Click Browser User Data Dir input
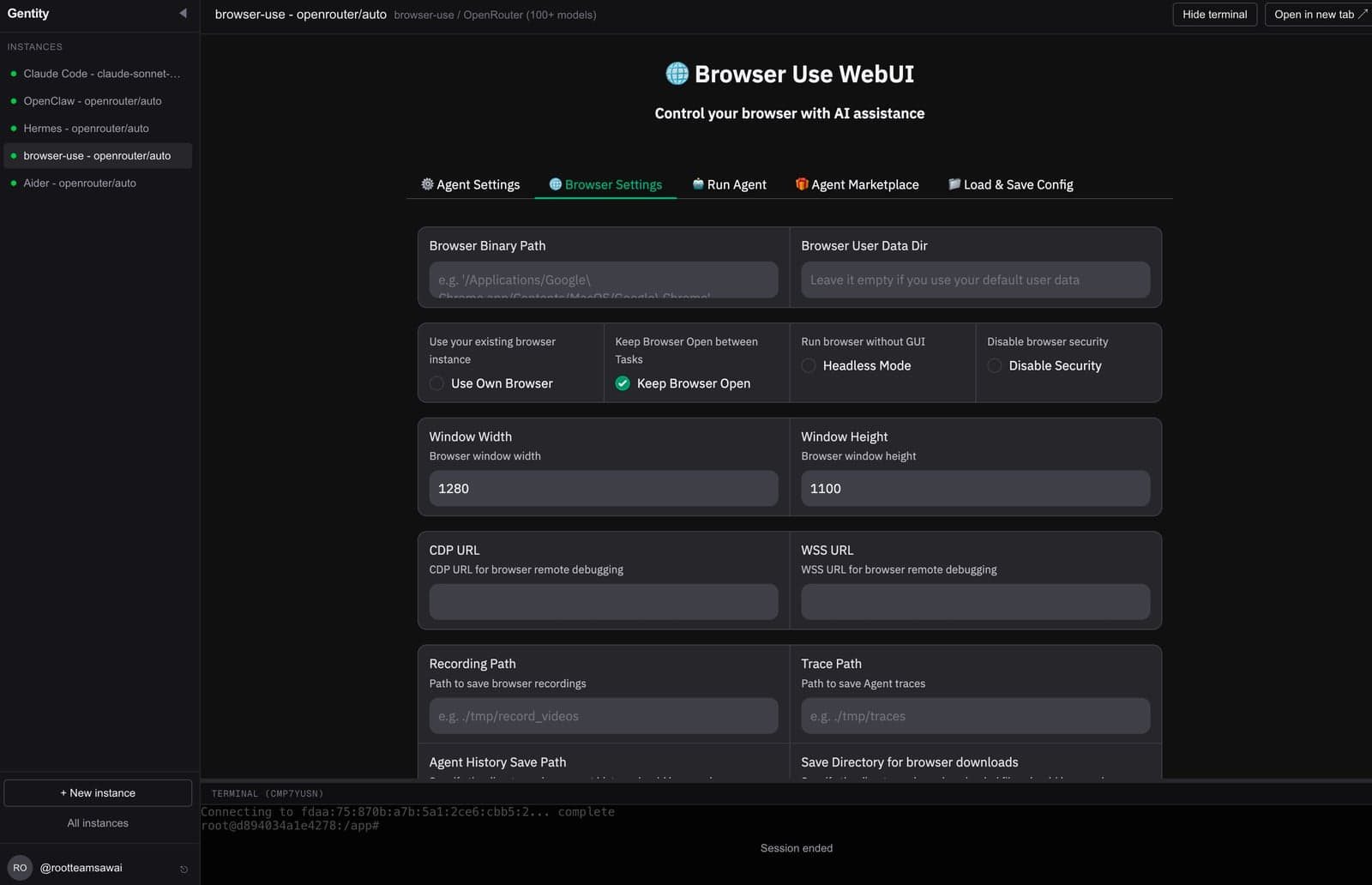The height and width of the screenshot is (885, 1372). [976, 280]
